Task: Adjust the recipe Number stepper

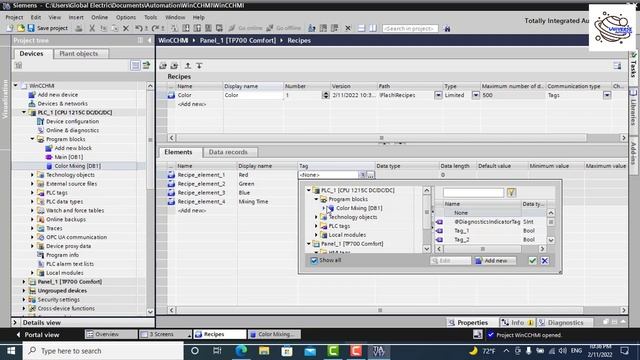Action: [x=325, y=95]
